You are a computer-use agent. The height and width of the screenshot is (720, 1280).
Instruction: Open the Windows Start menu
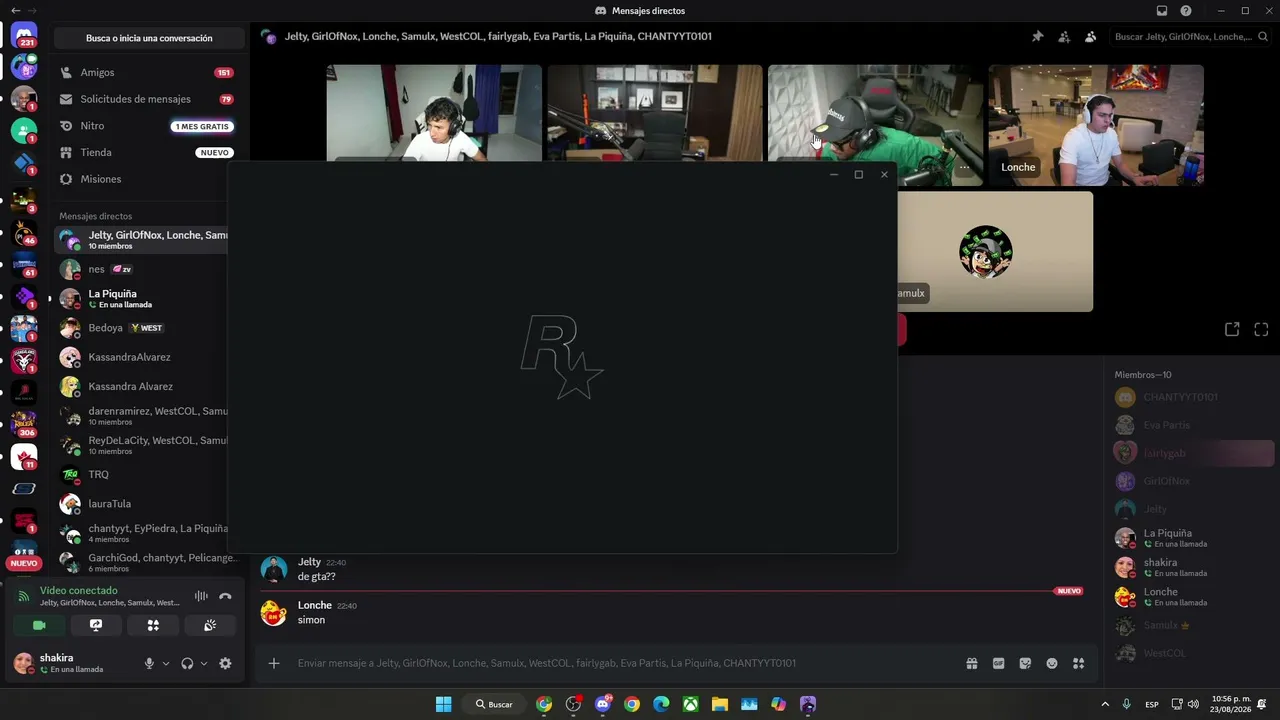(x=443, y=704)
